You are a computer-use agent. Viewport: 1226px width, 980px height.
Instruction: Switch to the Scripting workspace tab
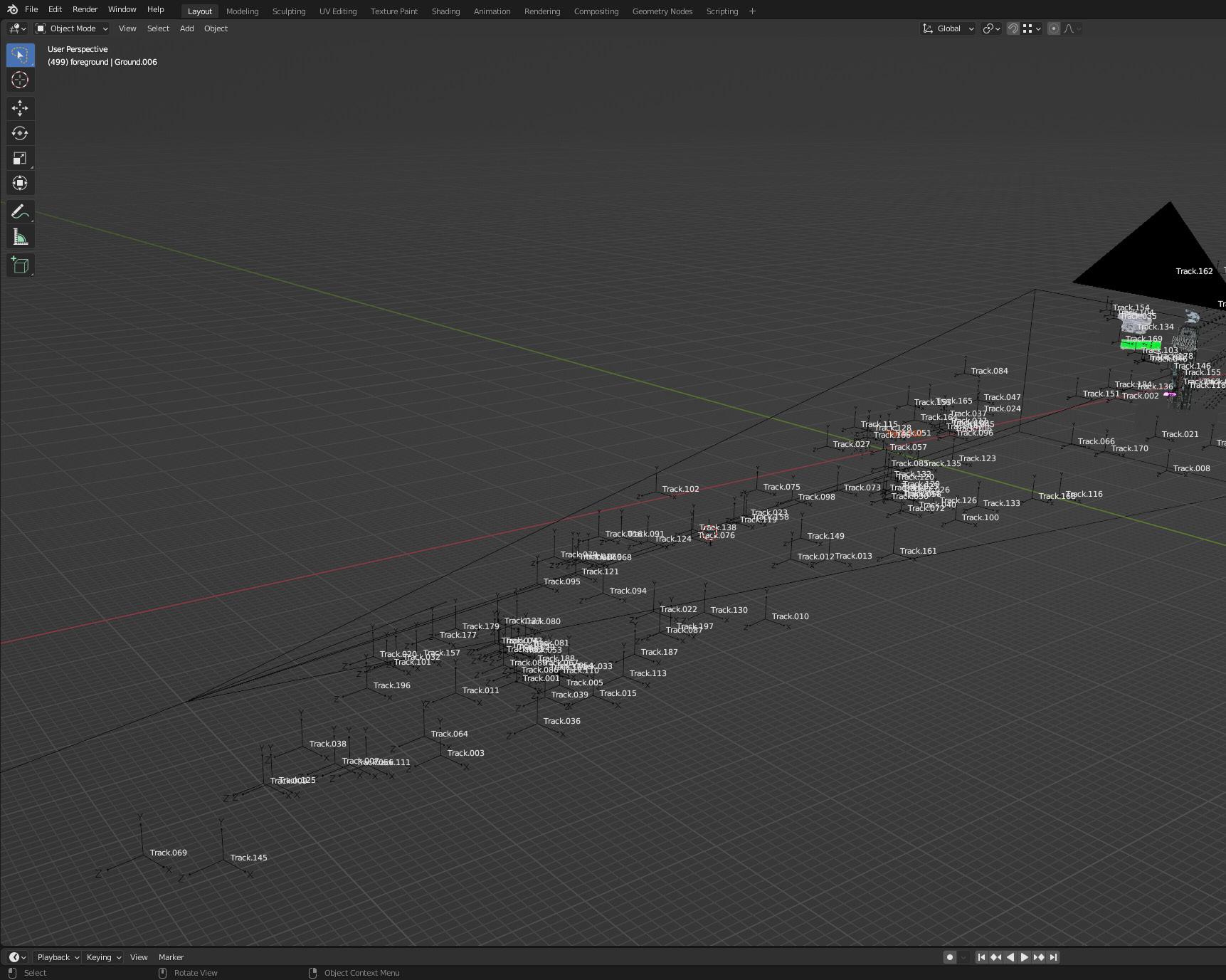722,11
